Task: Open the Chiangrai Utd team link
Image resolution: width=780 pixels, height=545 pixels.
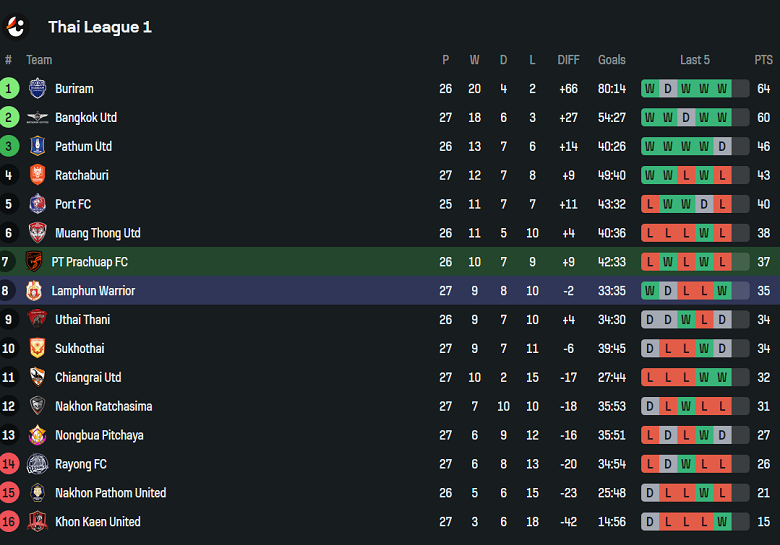Action: (x=88, y=378)
